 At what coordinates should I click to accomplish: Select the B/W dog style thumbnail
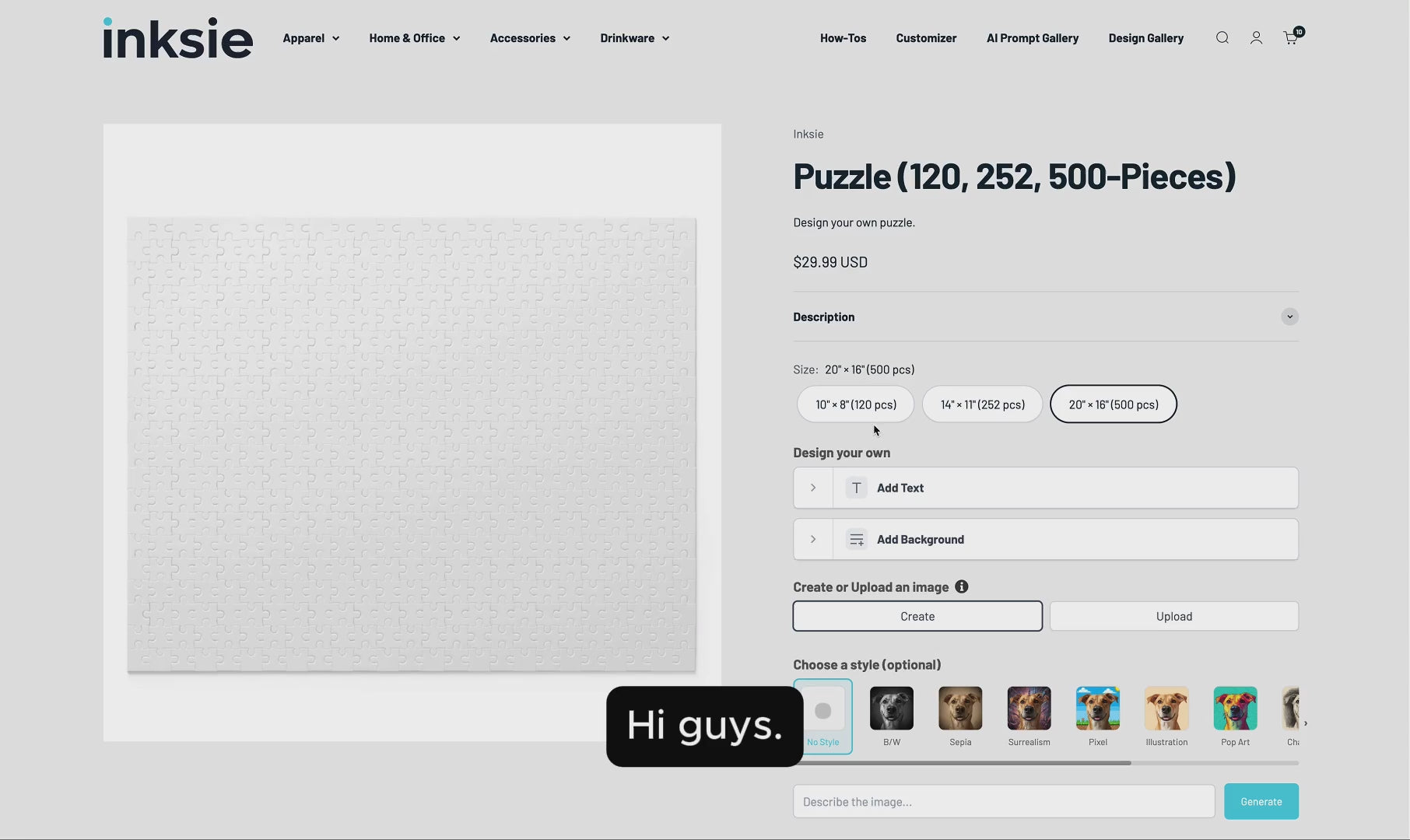point(891,709)
